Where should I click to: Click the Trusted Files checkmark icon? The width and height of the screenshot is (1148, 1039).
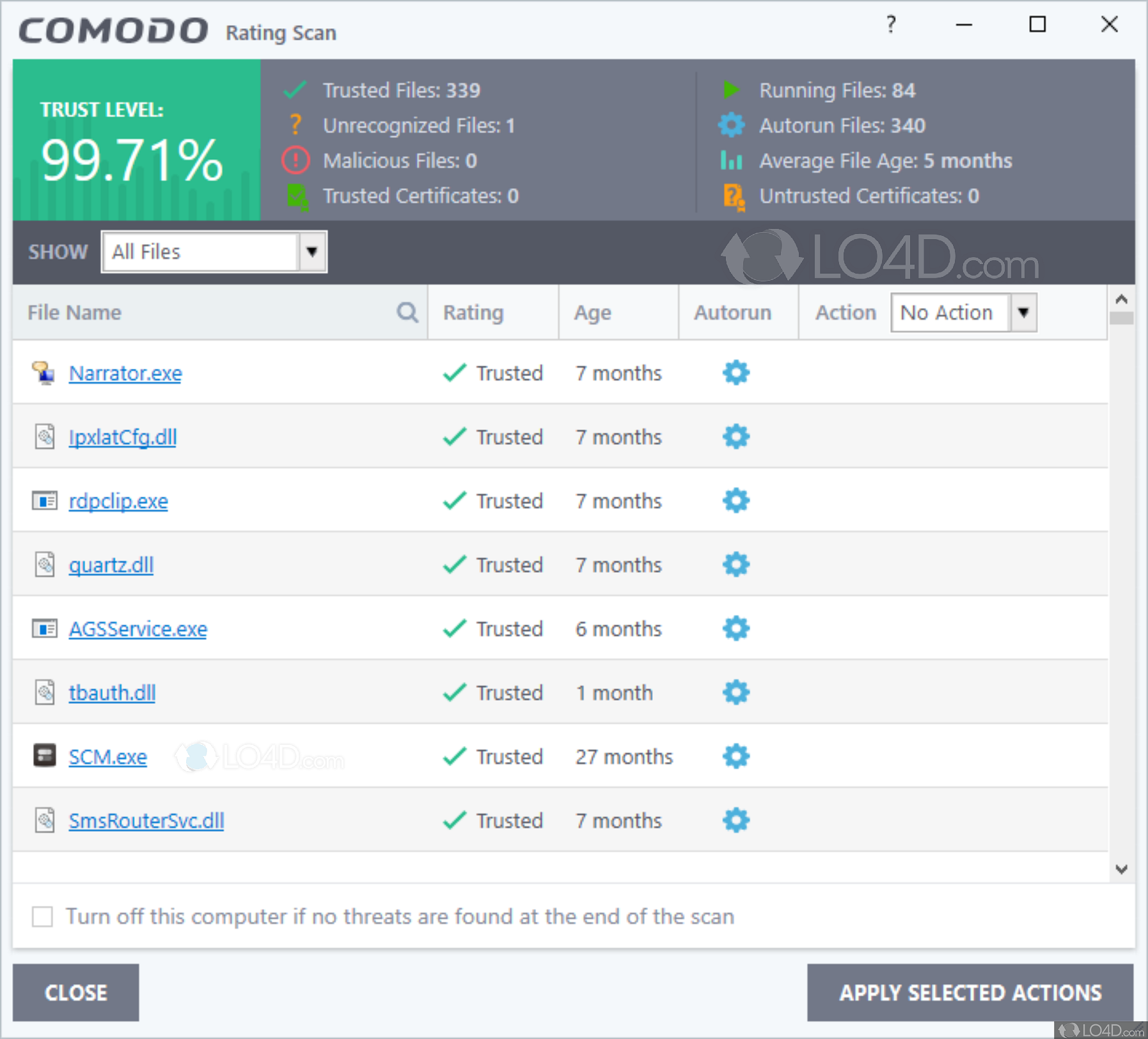pyautogui.click(x=295, y=90)
